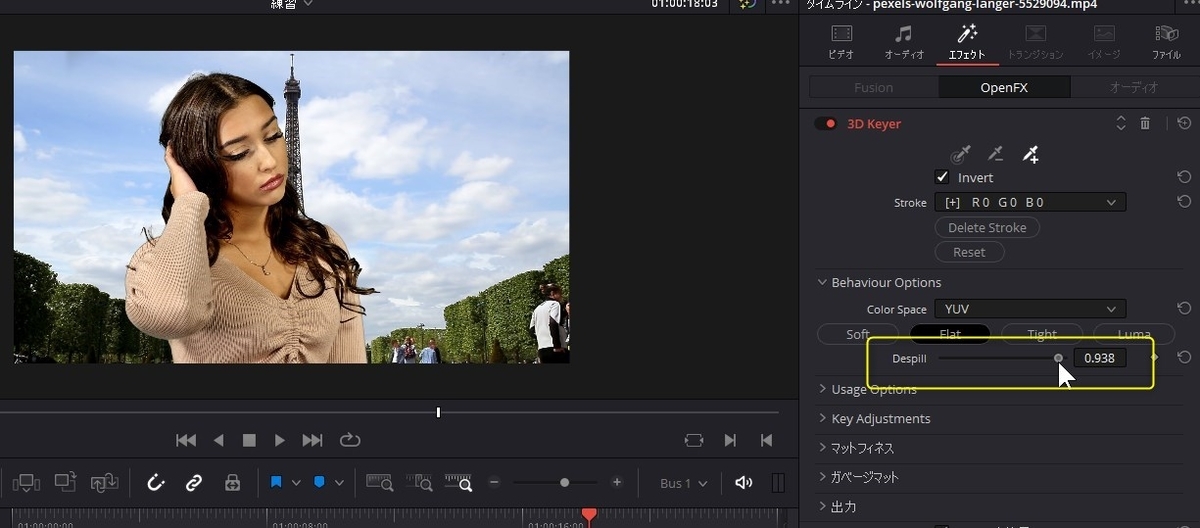
Task: Reset the Despill parameter
Action: [x=1184, y=357]
